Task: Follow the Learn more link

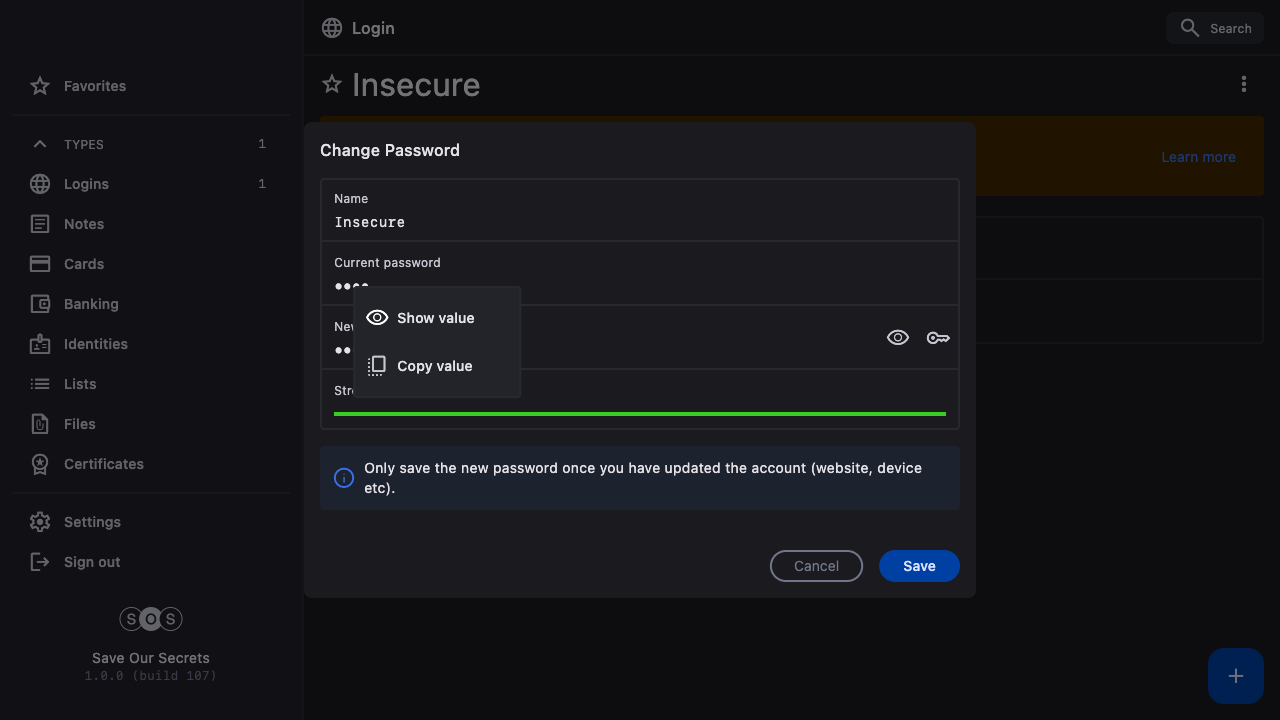Action: point(1198,157)
